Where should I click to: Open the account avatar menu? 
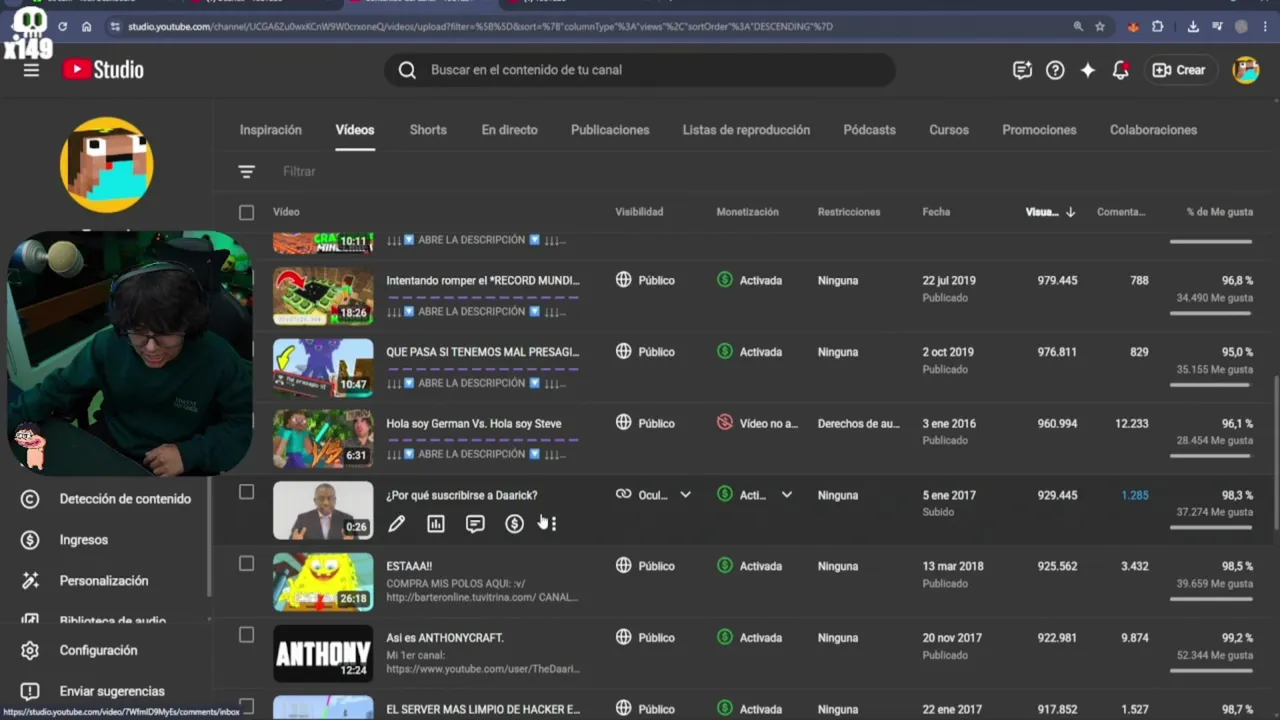click(x=1246, y=70)
